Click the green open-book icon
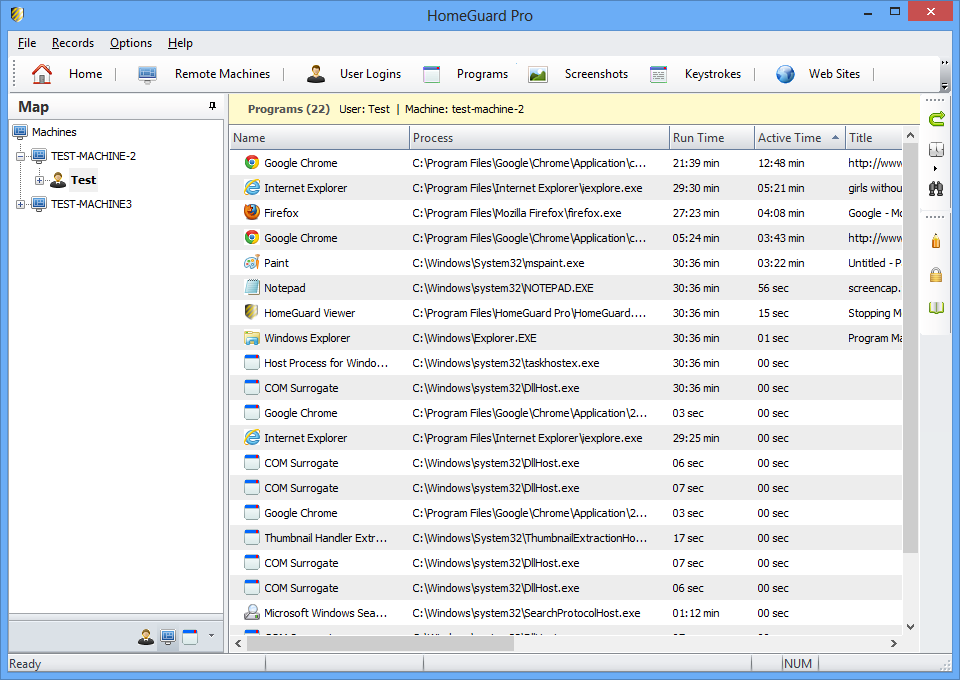This screenshot has height=680, width=960. [x=936, y=307]
